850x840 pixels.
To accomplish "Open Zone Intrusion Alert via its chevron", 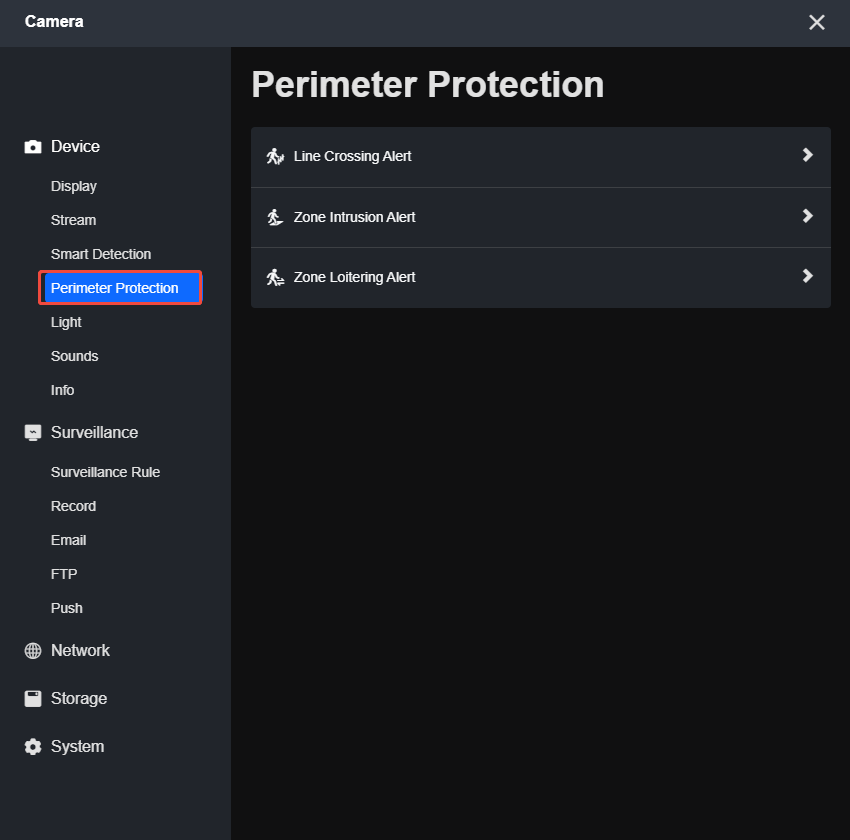I will [808, 217].
